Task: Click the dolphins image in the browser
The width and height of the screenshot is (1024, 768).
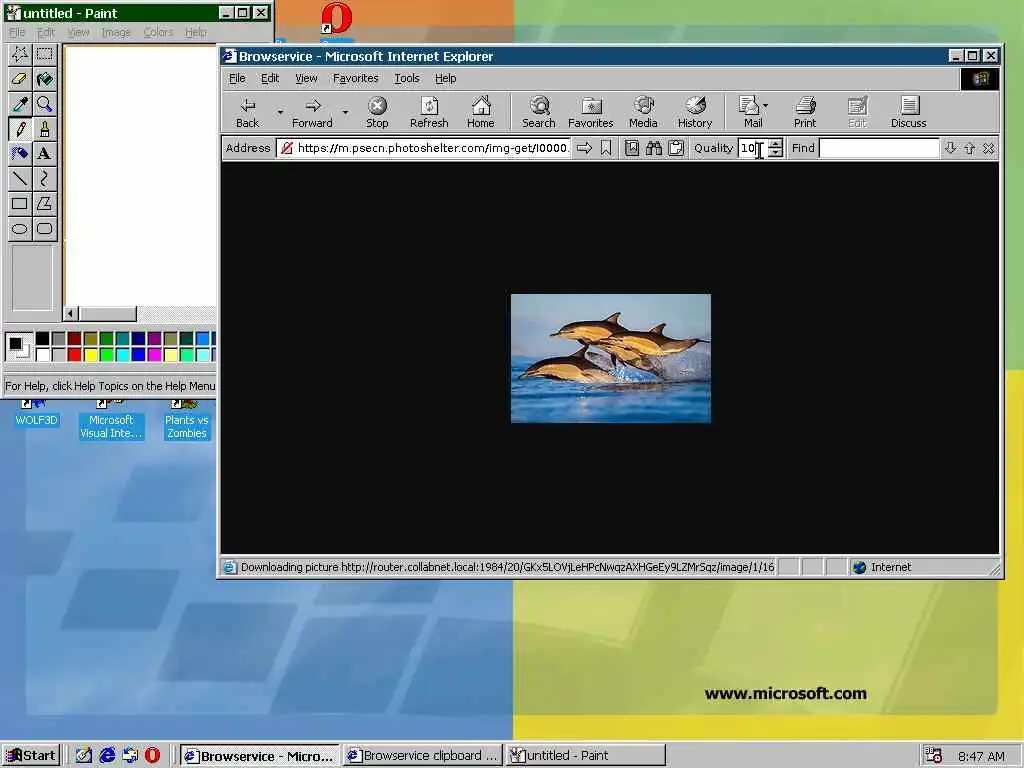Action: (611, 359)
